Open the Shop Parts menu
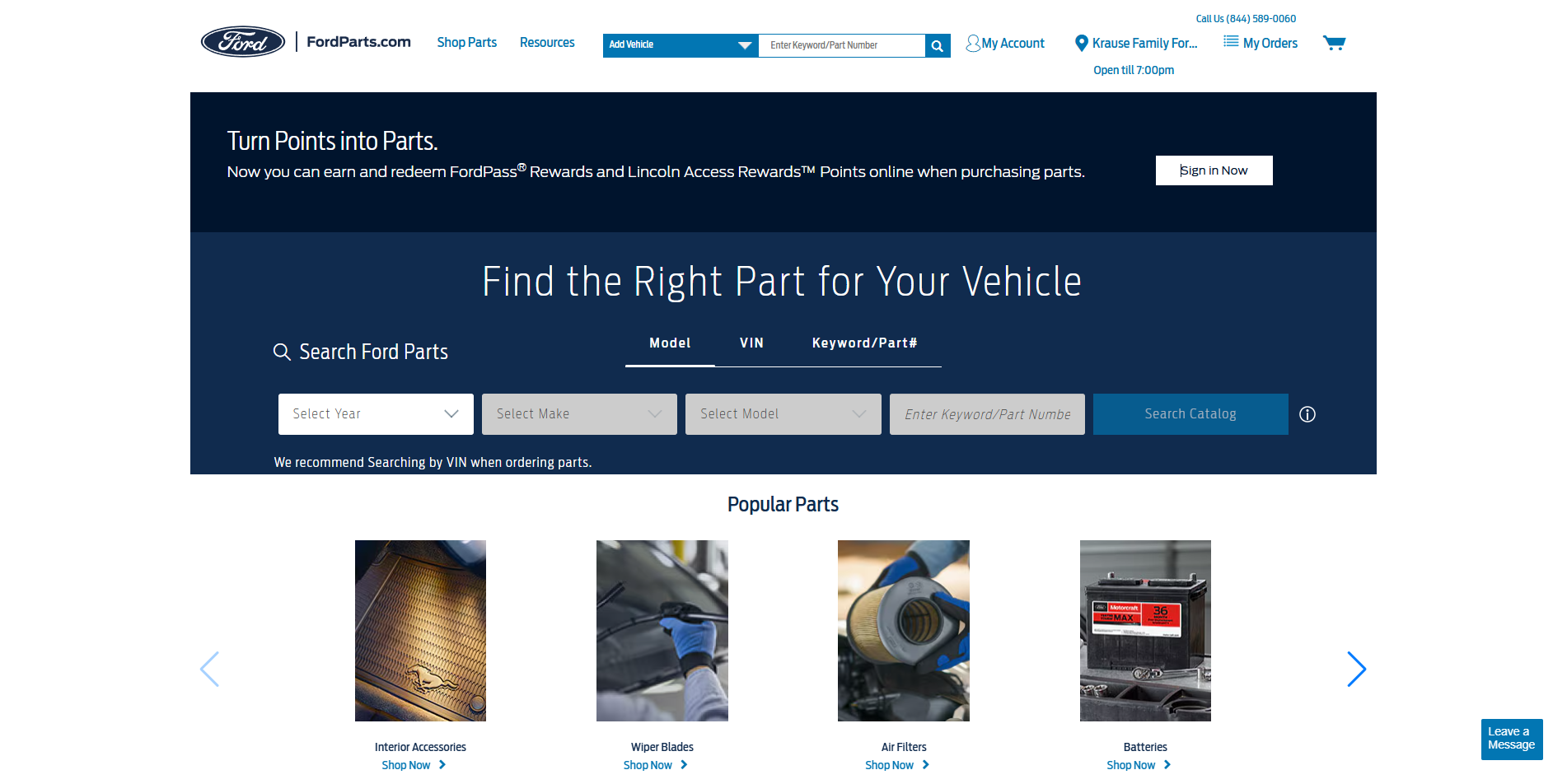1567x784 pixels. (466, 43)
